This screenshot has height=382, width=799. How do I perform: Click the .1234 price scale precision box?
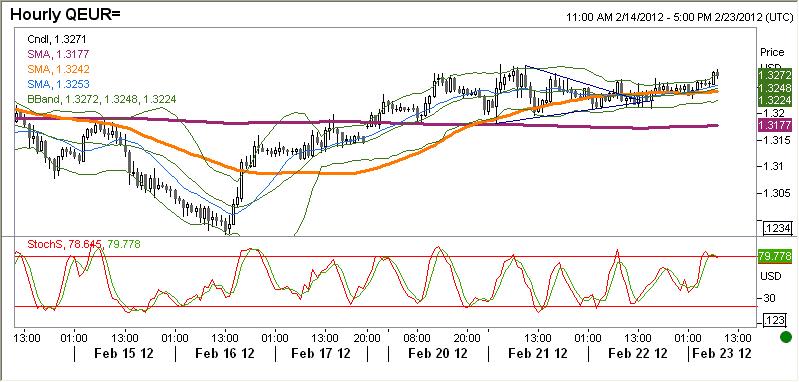pyautogui.click(x=774, y=228)
